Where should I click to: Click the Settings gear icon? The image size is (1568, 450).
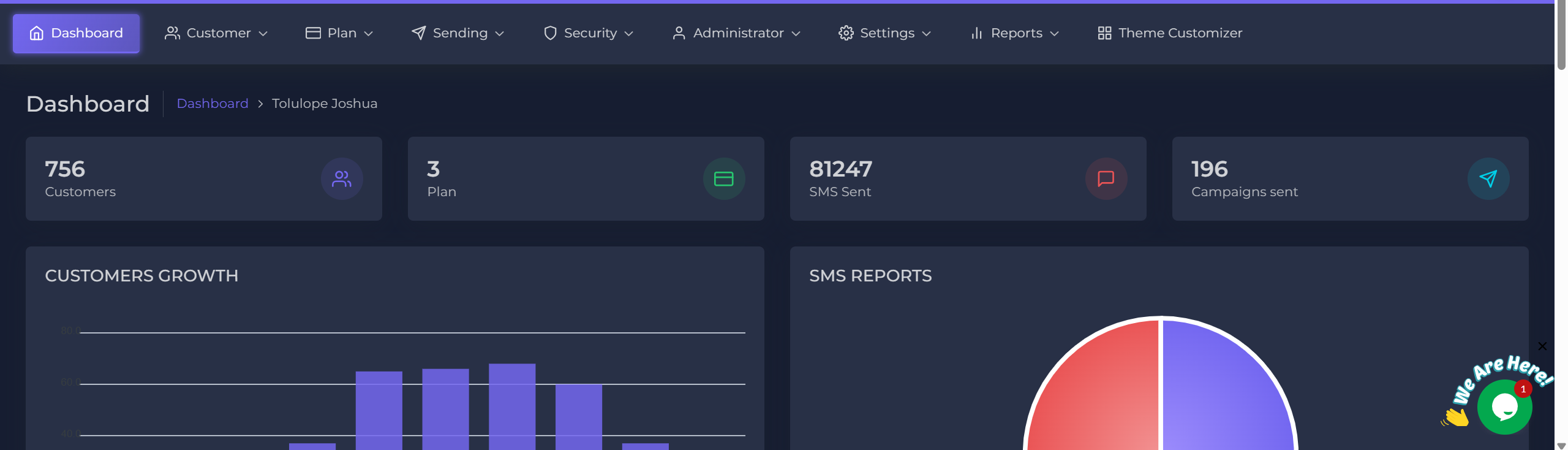tap(845, 33)
